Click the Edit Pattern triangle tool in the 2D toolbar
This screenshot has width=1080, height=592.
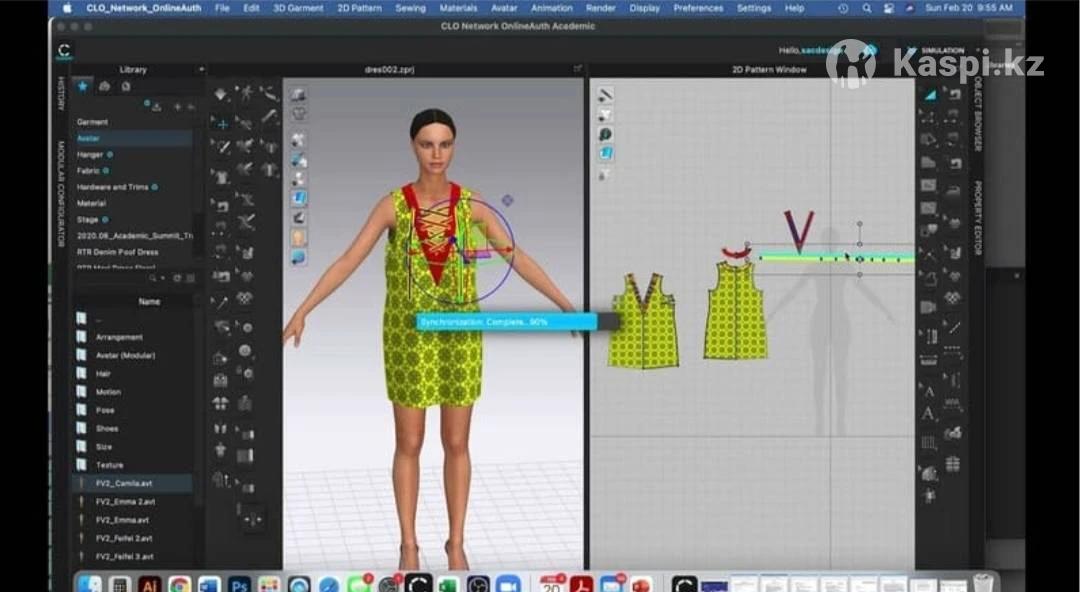point(929,94)
